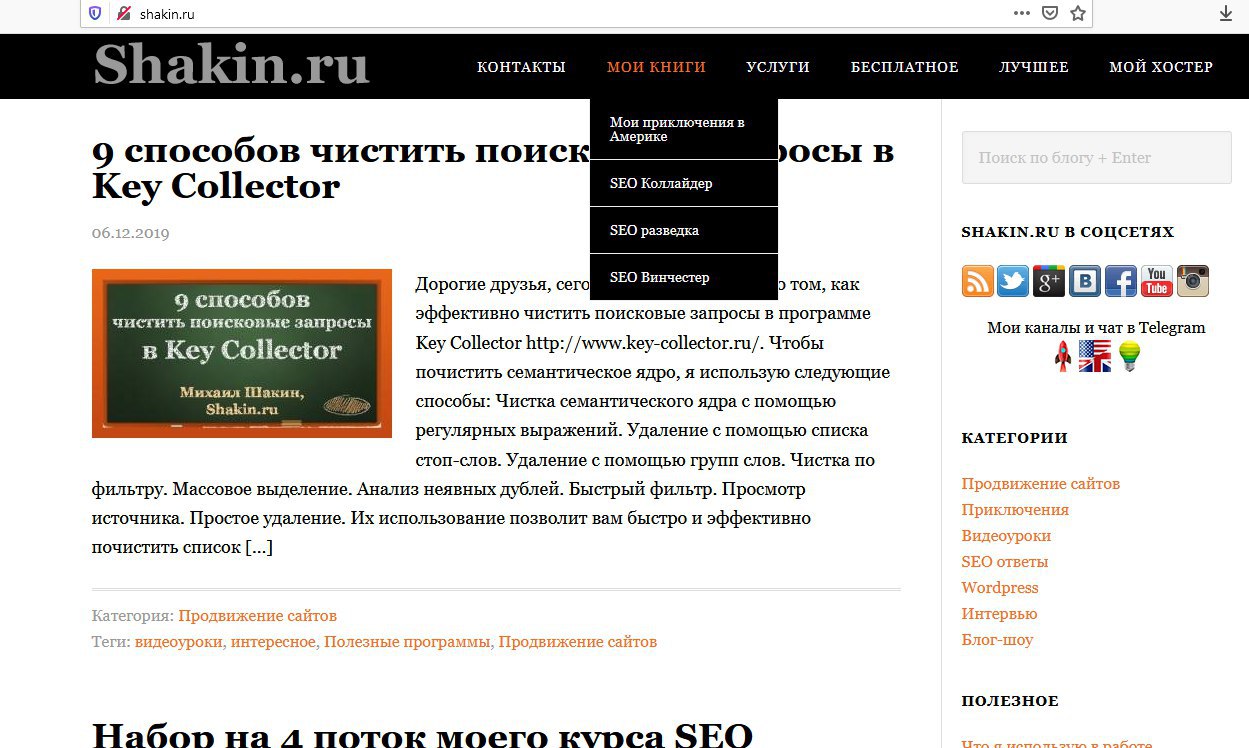Open the Facebook social icon
The image size is (1249, 748).
pos(1121,281)
